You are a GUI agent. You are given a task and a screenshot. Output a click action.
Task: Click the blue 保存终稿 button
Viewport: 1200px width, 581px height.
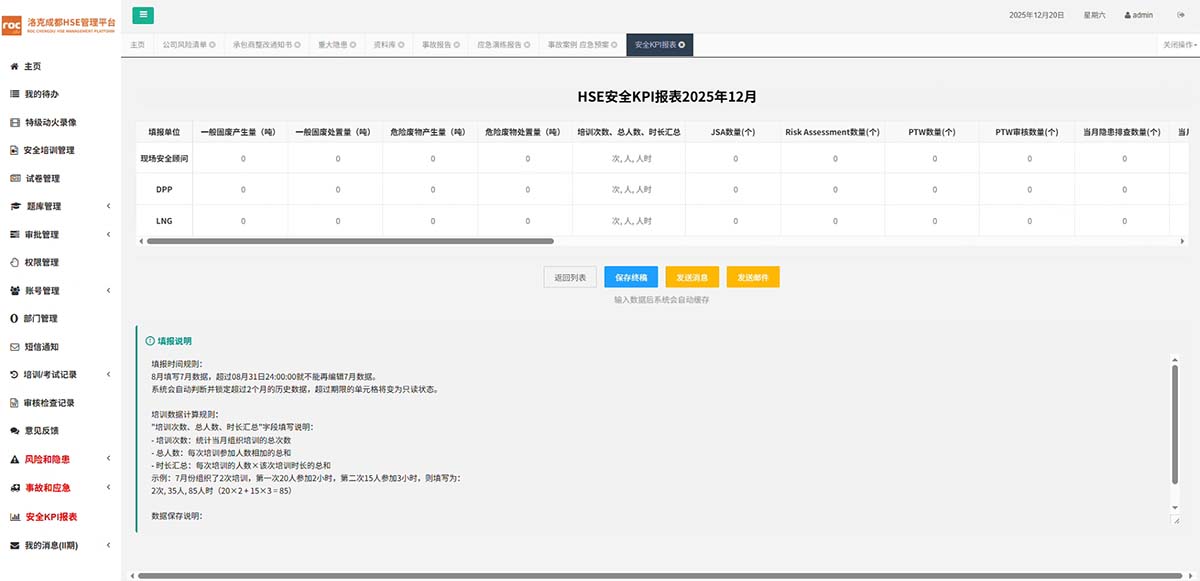pos(631,277)
